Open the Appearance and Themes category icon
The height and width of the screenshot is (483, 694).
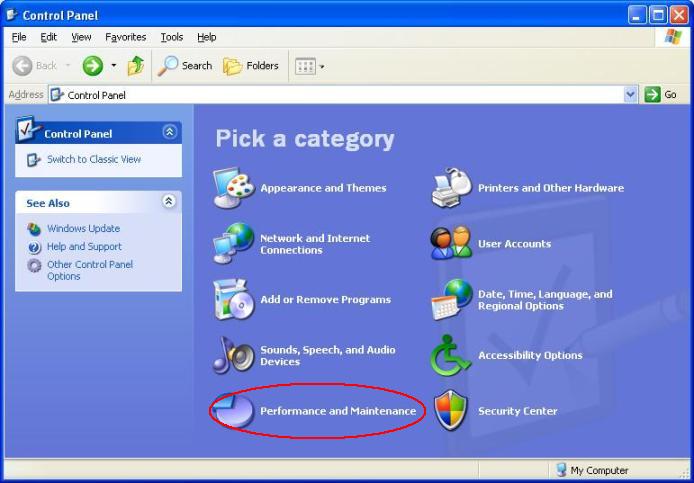click(234, 188)
